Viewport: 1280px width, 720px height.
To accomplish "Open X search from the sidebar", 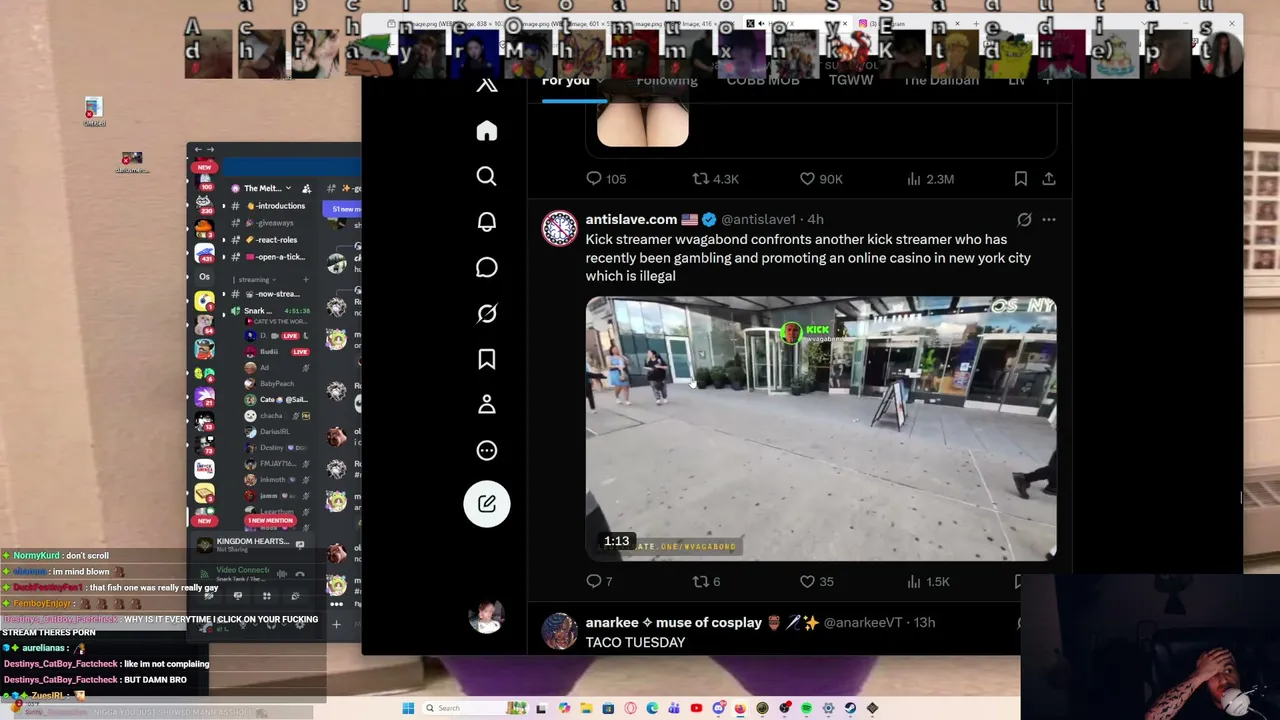I will (486, 176).
